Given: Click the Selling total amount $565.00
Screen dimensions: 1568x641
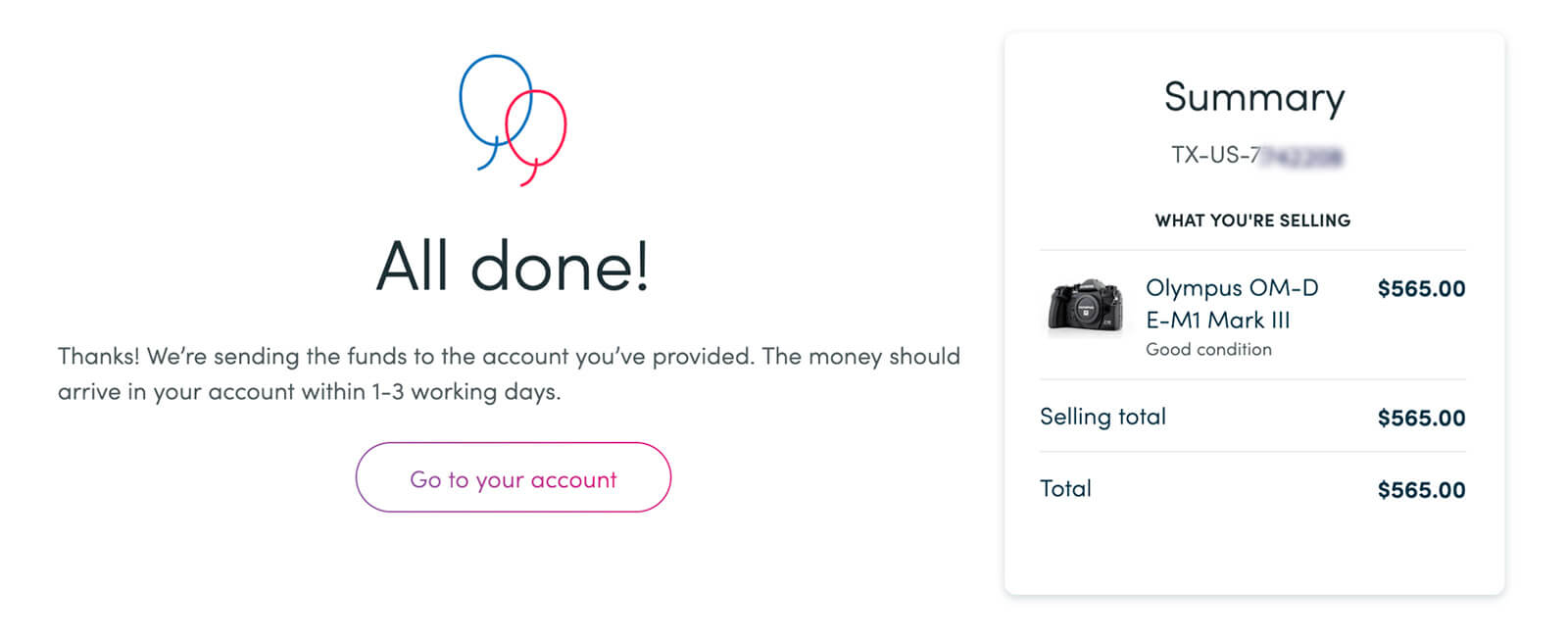Looking at the screenshot, I should (1421, 419).
